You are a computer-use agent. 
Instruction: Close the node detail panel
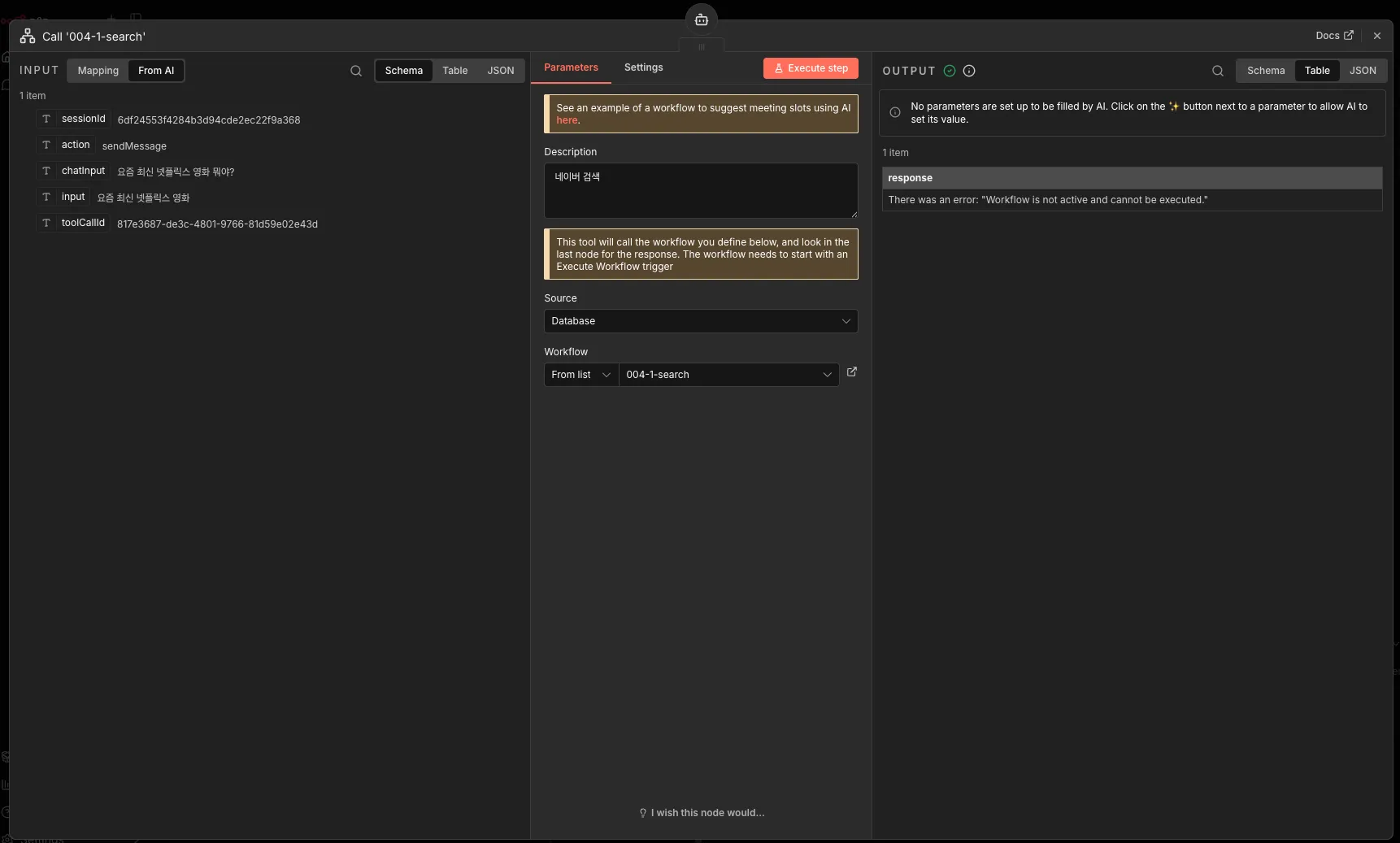click(1377, 36)
